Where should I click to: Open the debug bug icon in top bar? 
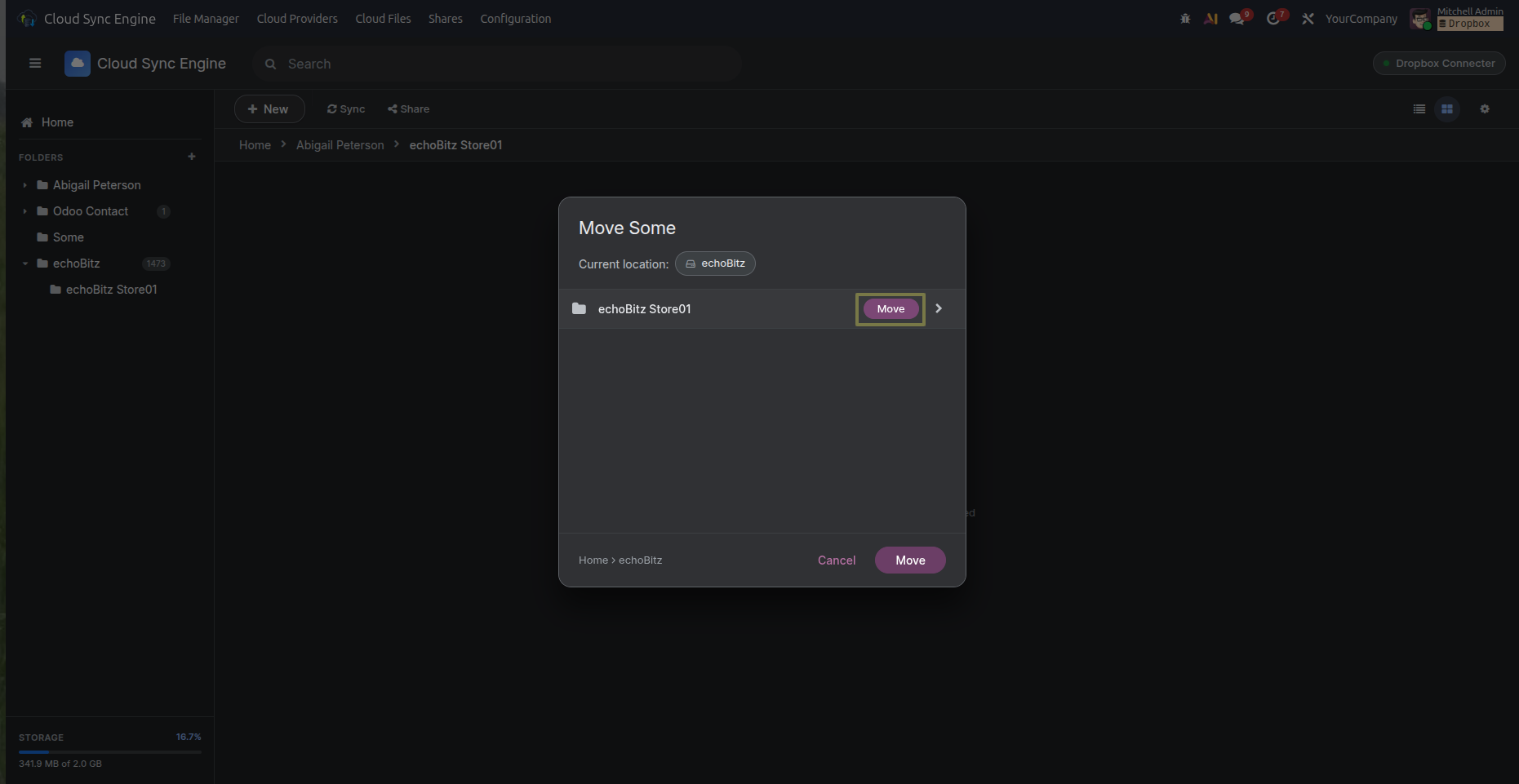[1185, 19]
